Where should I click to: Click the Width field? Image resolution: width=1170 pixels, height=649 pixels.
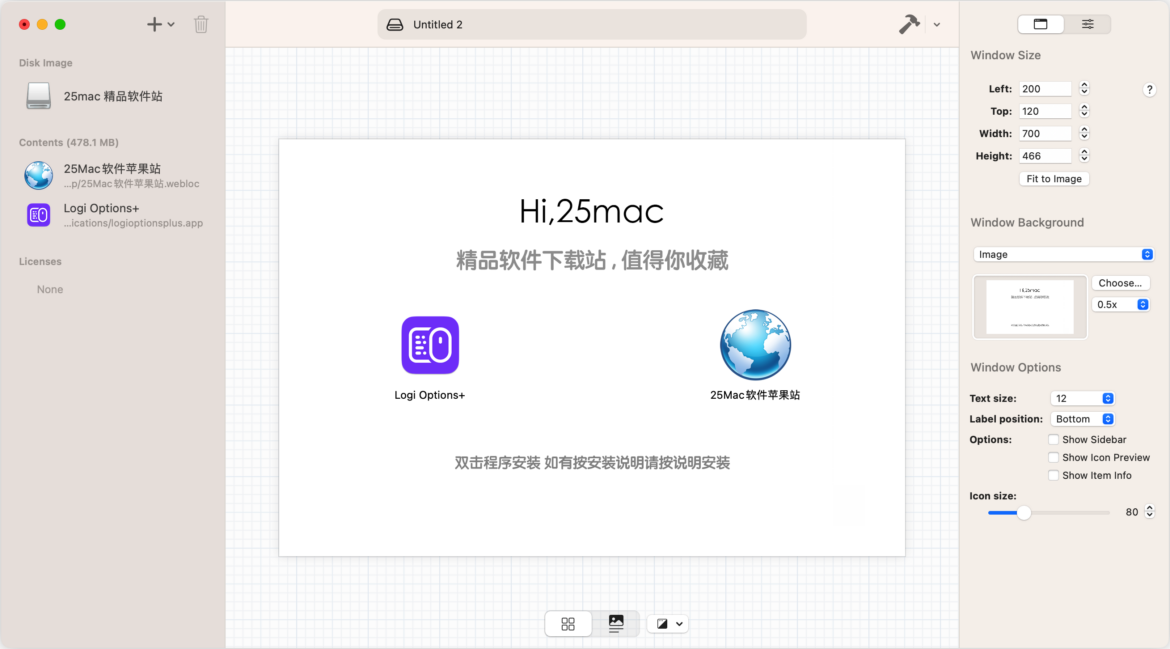point(1045,134)
